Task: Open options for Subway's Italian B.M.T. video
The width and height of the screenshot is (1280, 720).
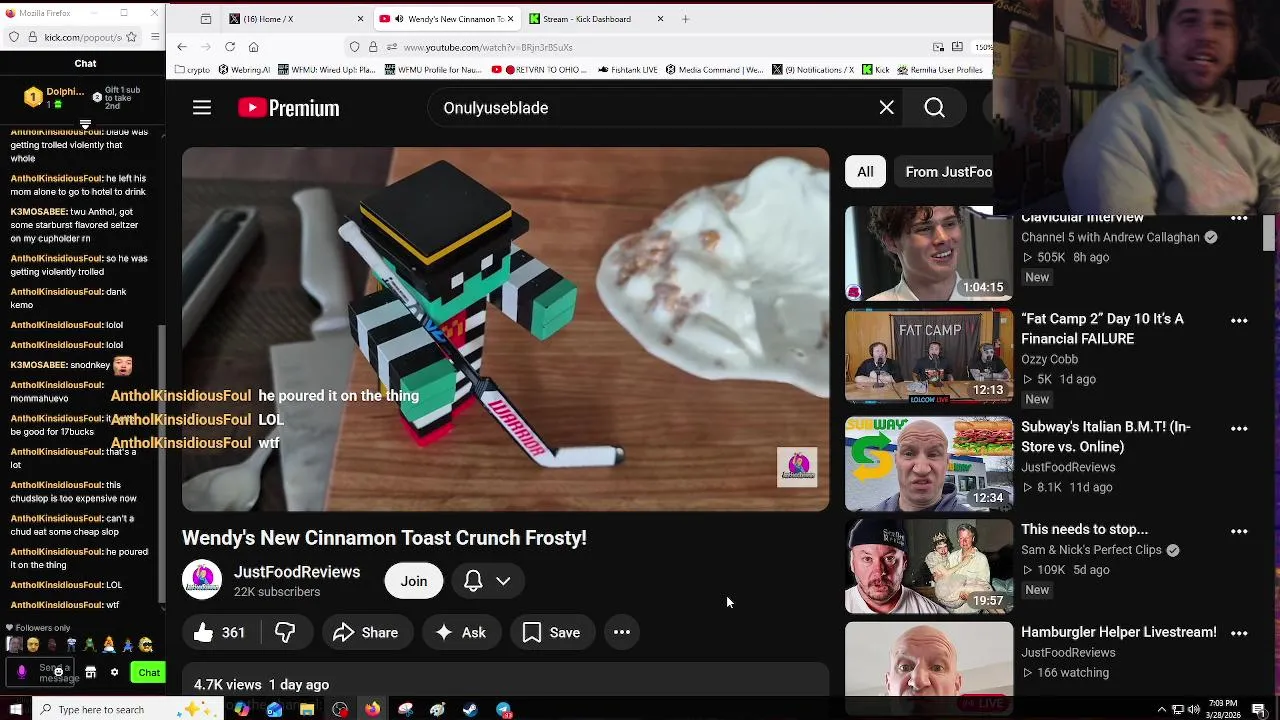Action: click(x=1239, y=429)
